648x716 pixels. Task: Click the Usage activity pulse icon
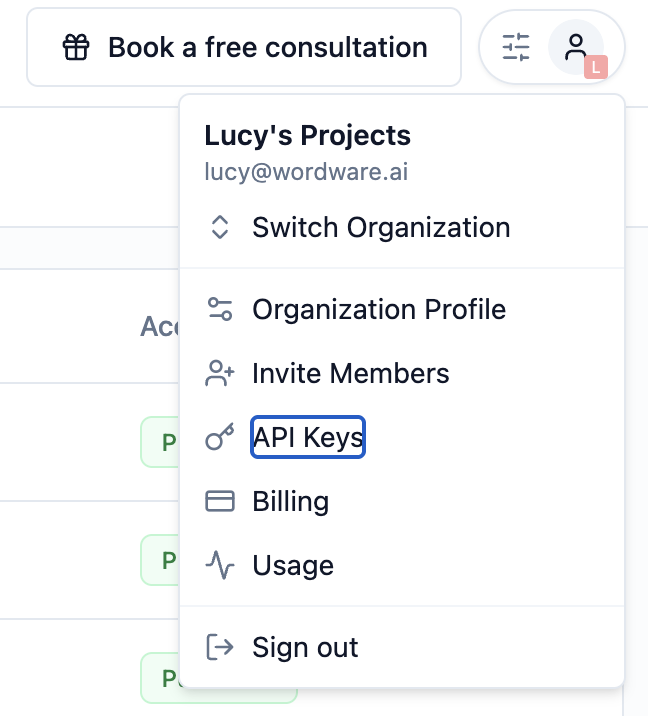219,565
